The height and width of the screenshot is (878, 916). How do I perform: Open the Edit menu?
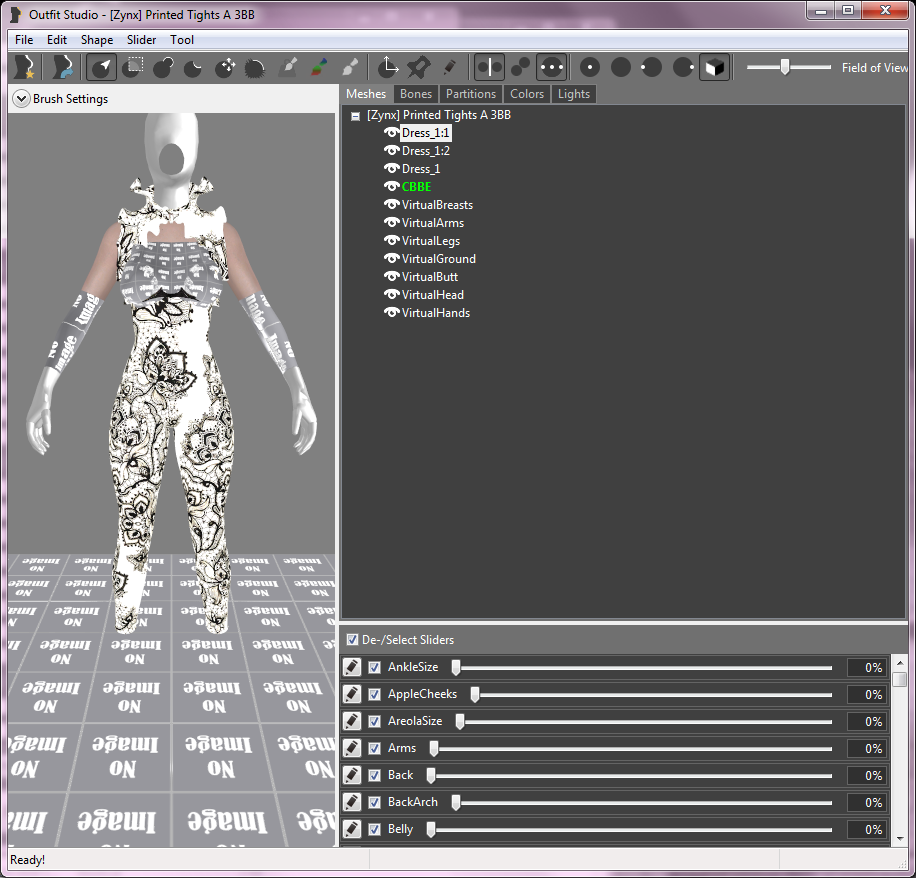(57, 40)
